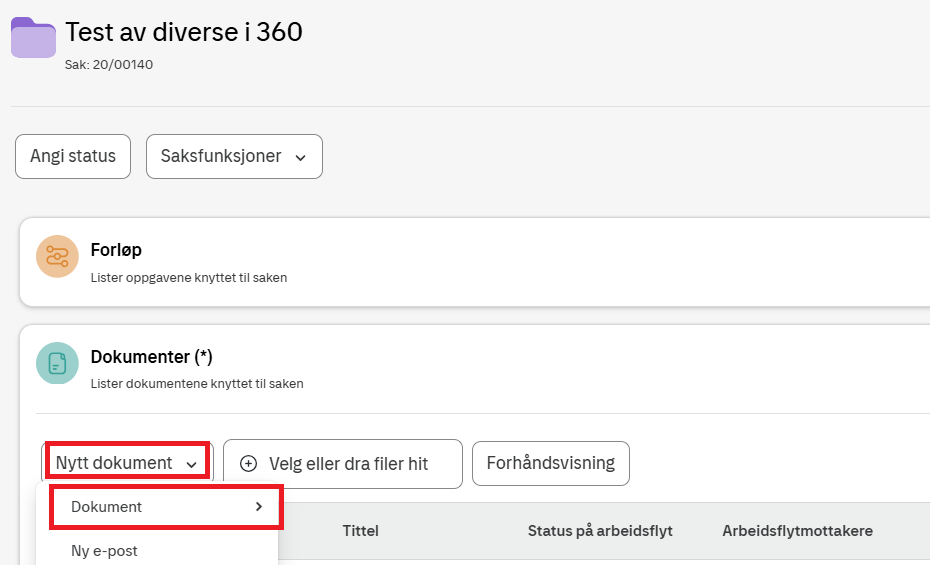Click the teal Dokumenter section icon
Viewport: 930px width, 565px height.
pos(57,363)
